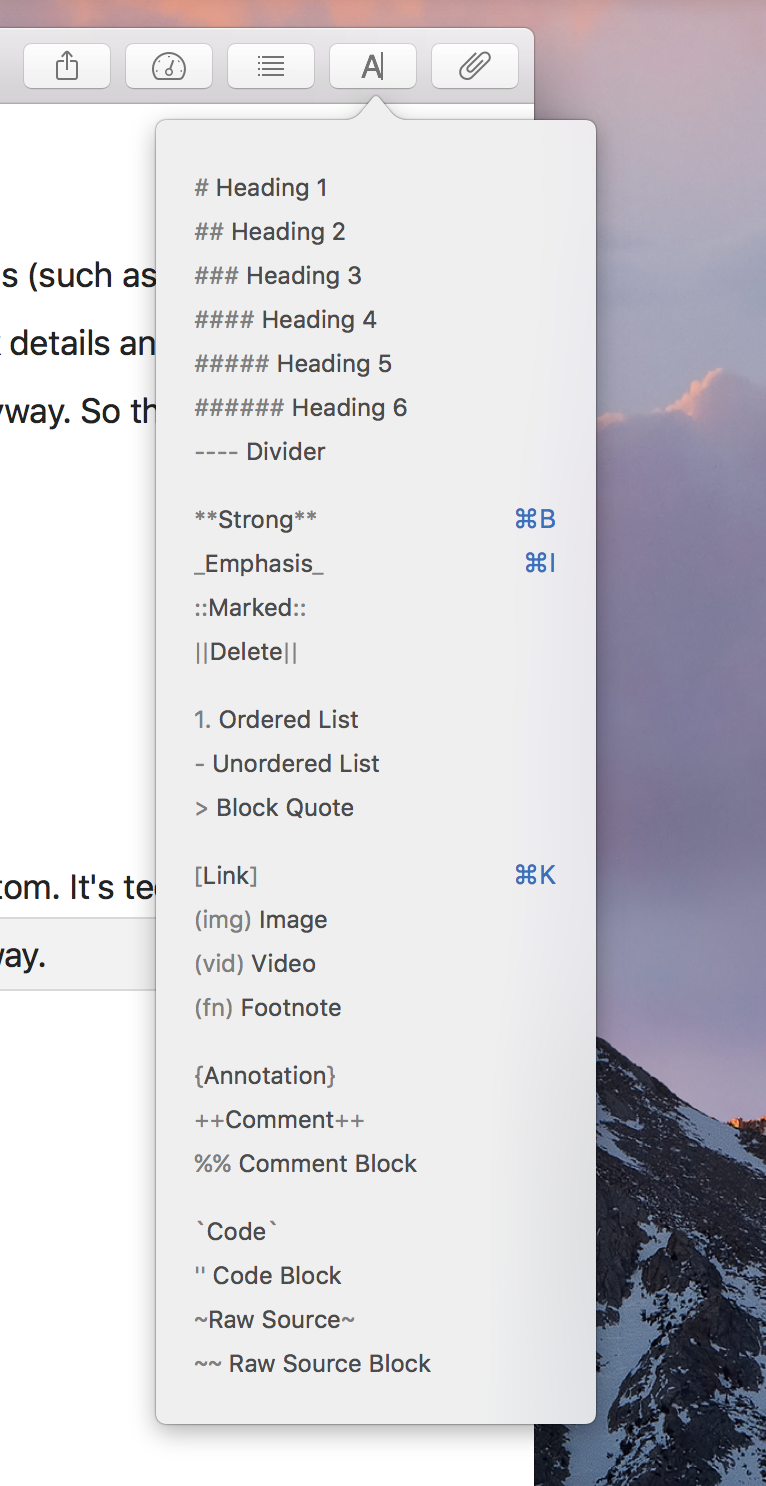Screen dimensions: 766x1486
Task: Open the statistics gauge icon
Action: click(x=169, y=67)
